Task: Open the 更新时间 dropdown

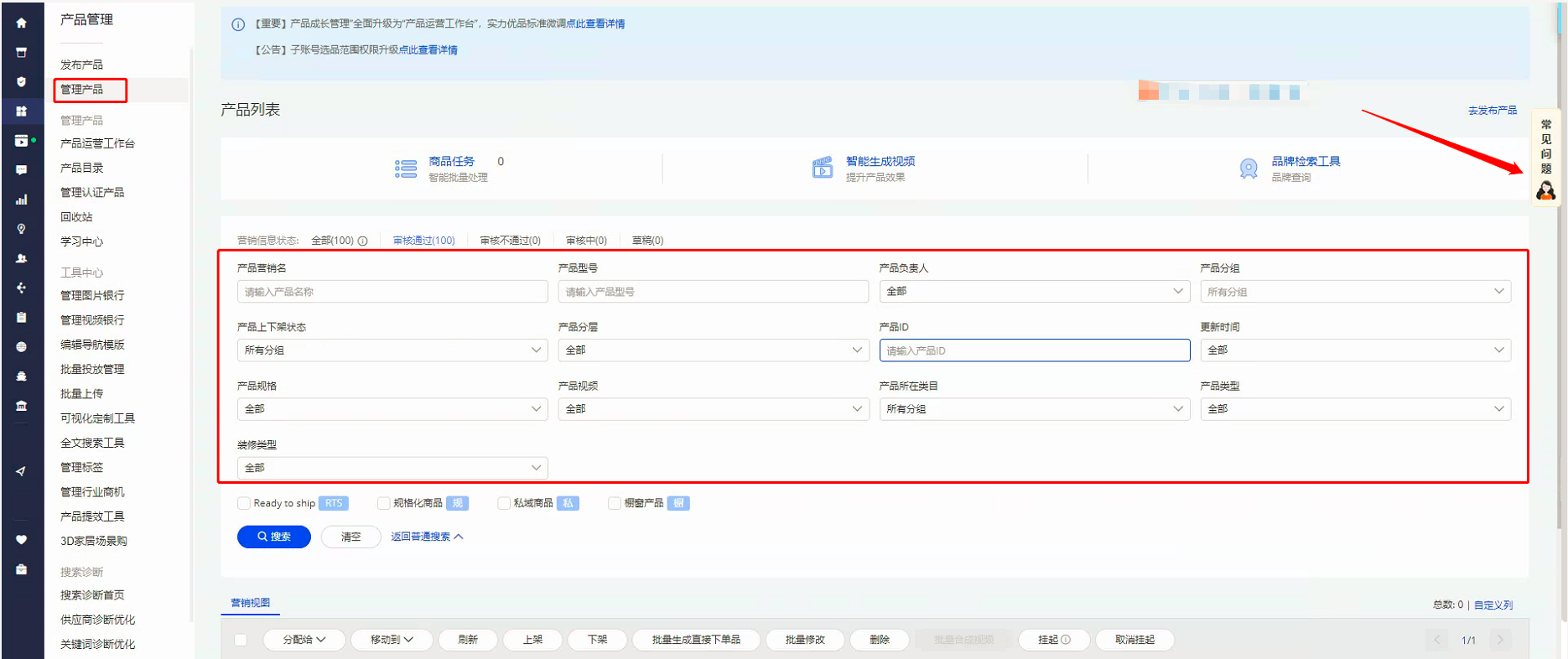Action: pyautogui.click(x=1354, y=350)
